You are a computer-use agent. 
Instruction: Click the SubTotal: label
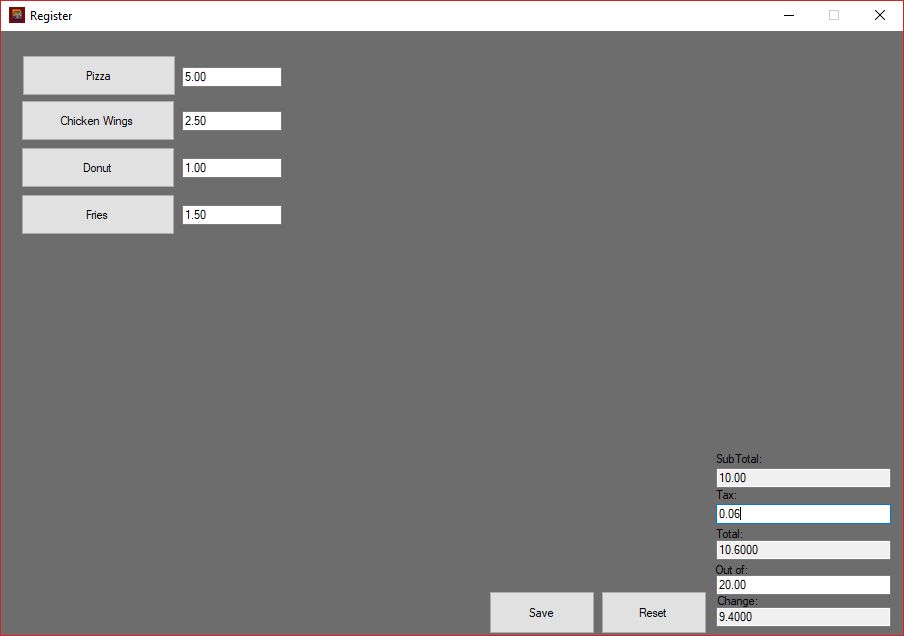coord(739,459)
